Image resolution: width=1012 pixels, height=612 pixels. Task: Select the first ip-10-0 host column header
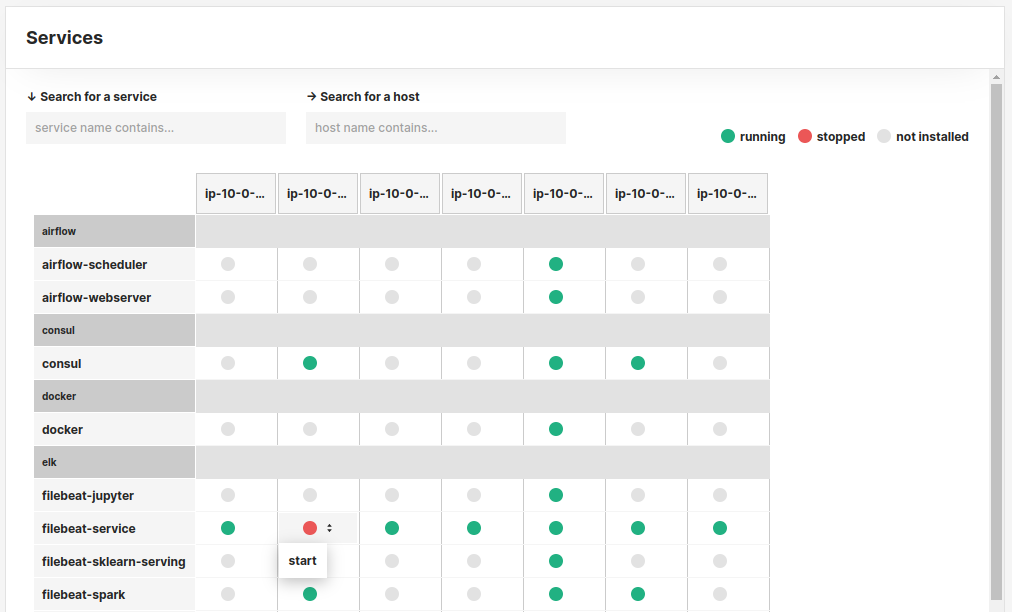tap(236, 193)
